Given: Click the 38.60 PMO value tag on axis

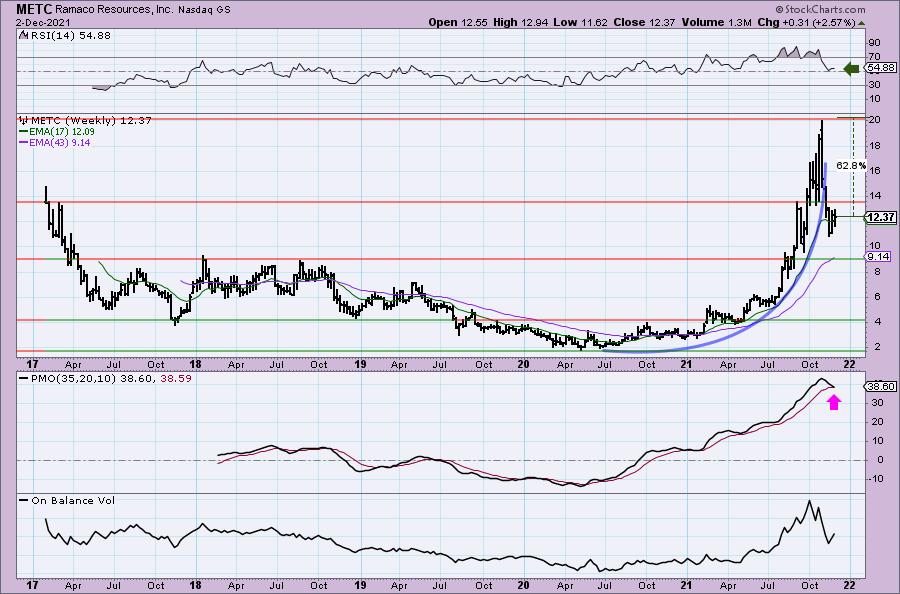Looking at the screenshot, I should (x=881, y=387).
